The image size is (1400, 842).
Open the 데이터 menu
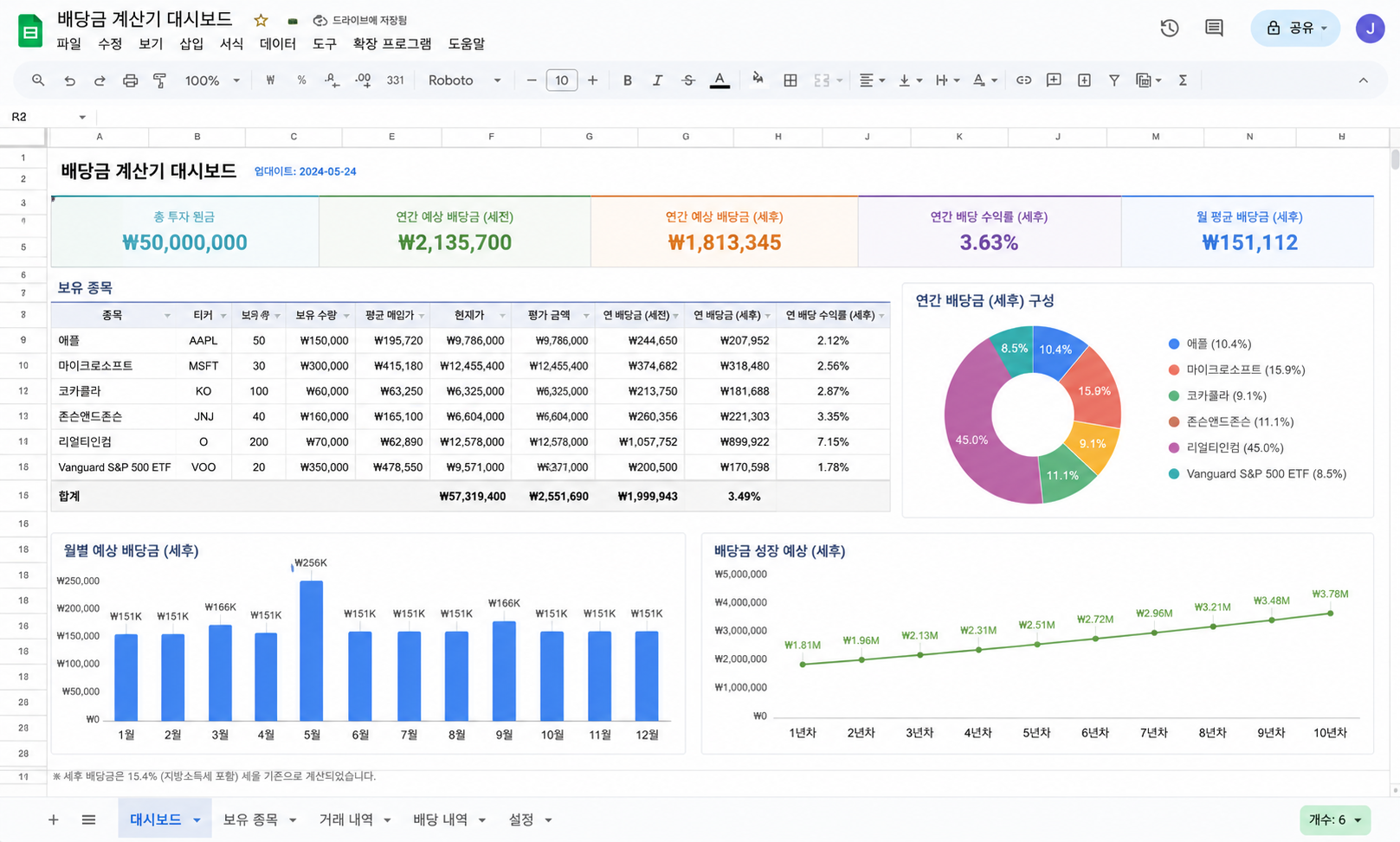click(278, 44)
